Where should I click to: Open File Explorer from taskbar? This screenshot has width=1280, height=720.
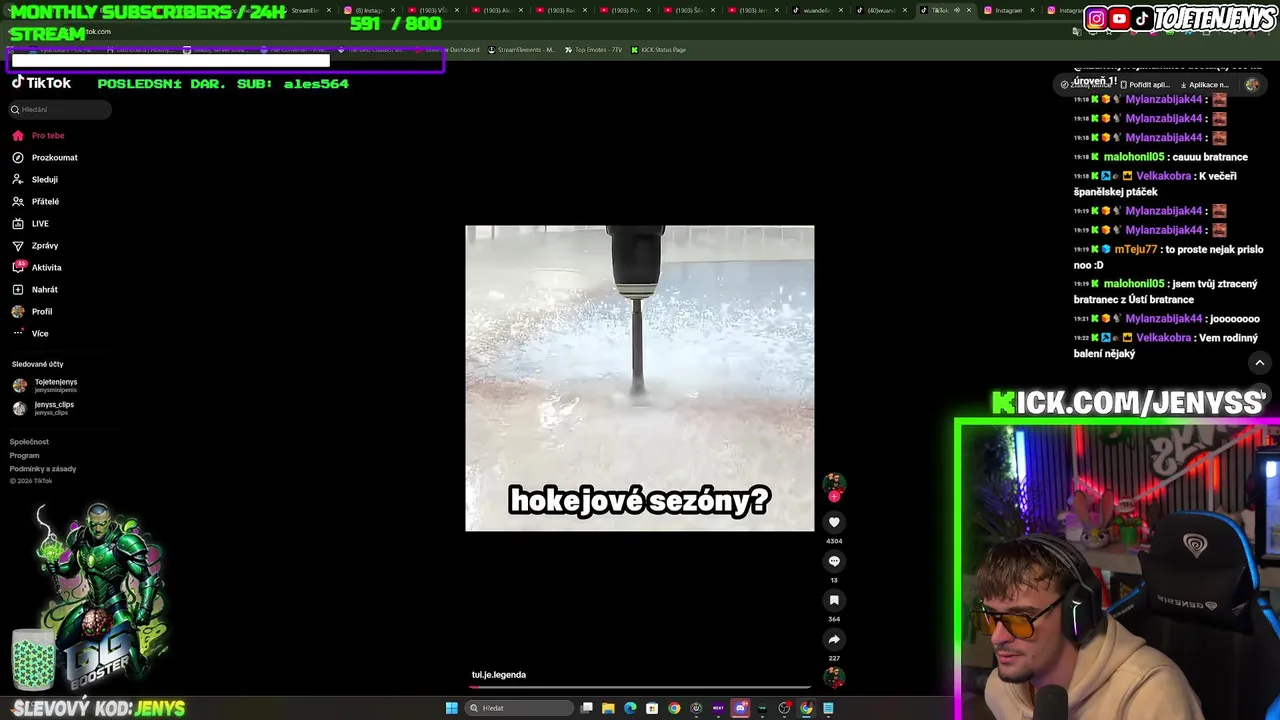[x=608, y=708]
